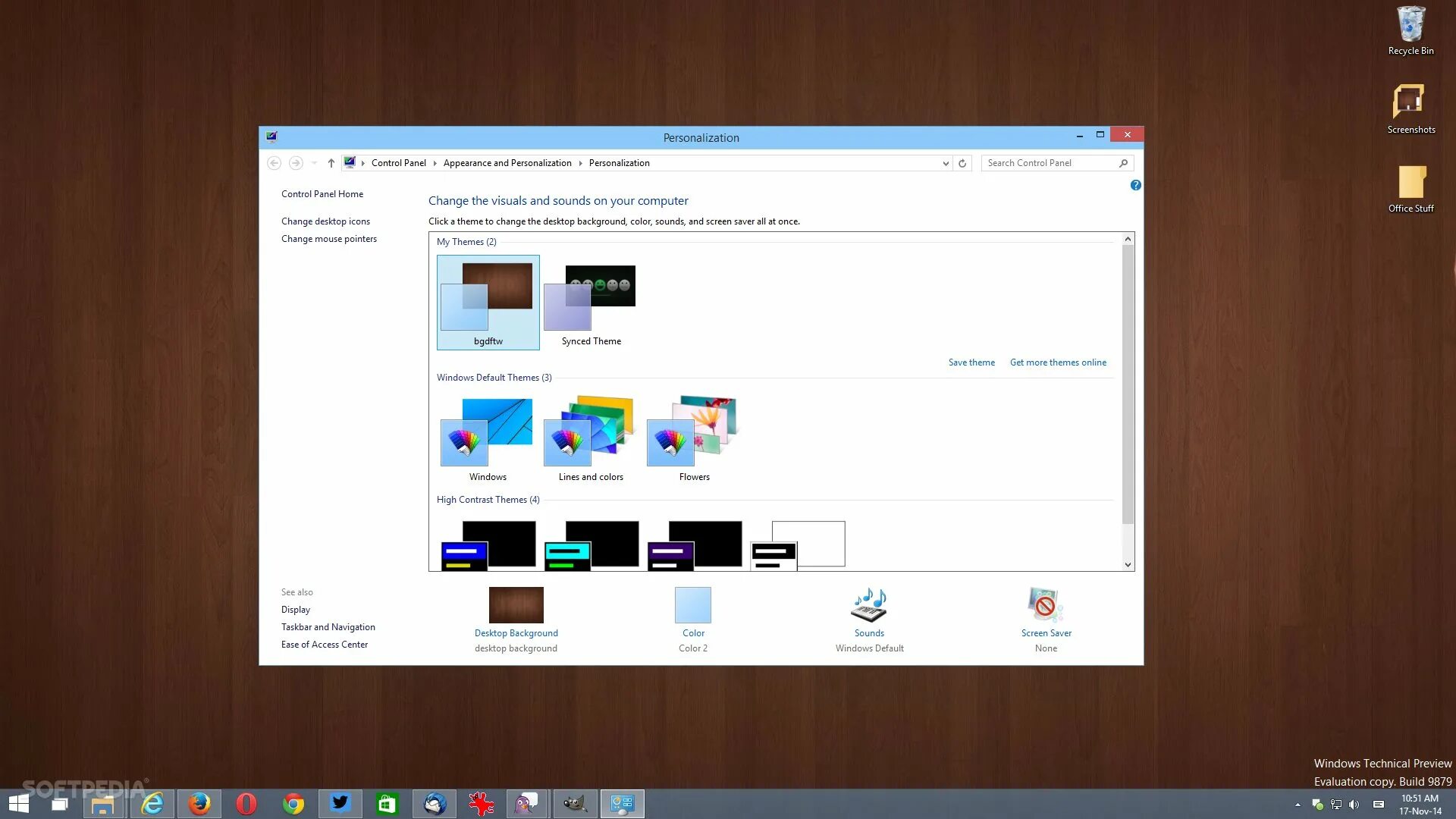
Task: Expand recent locations dropdown arrow
Action: tap(314, 163)
